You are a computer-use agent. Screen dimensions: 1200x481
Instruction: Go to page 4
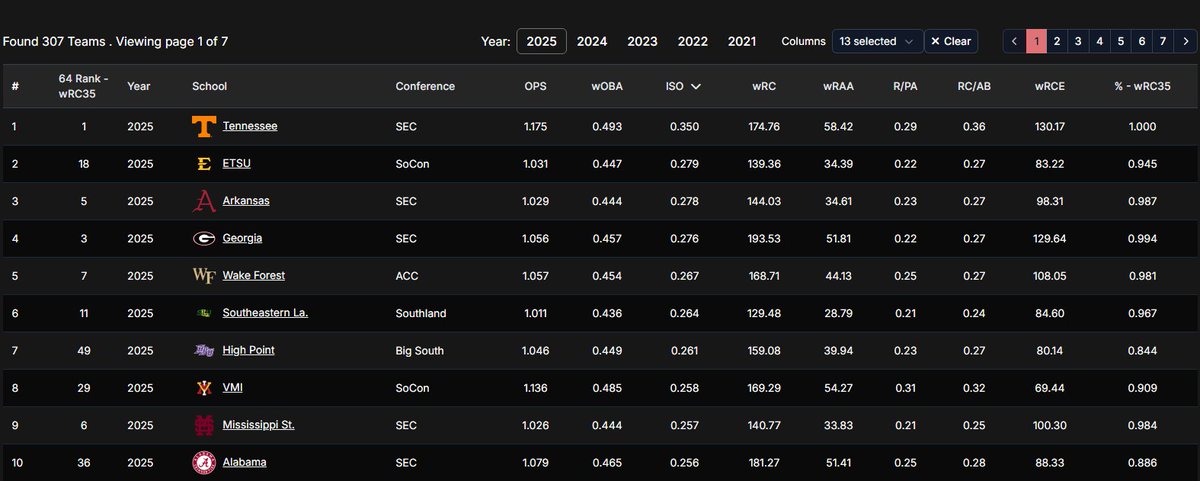tap(1099, 41)
